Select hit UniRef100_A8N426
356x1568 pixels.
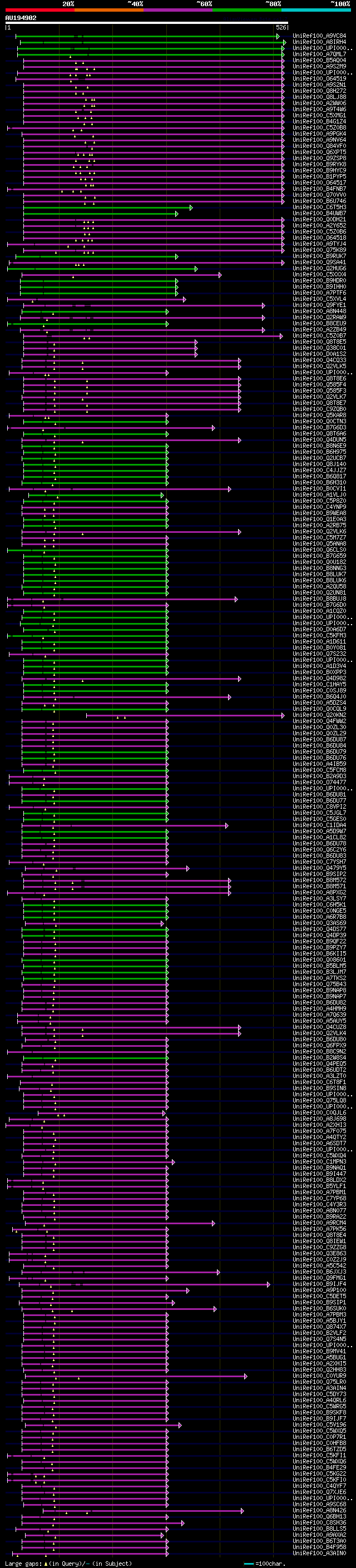319,1510
